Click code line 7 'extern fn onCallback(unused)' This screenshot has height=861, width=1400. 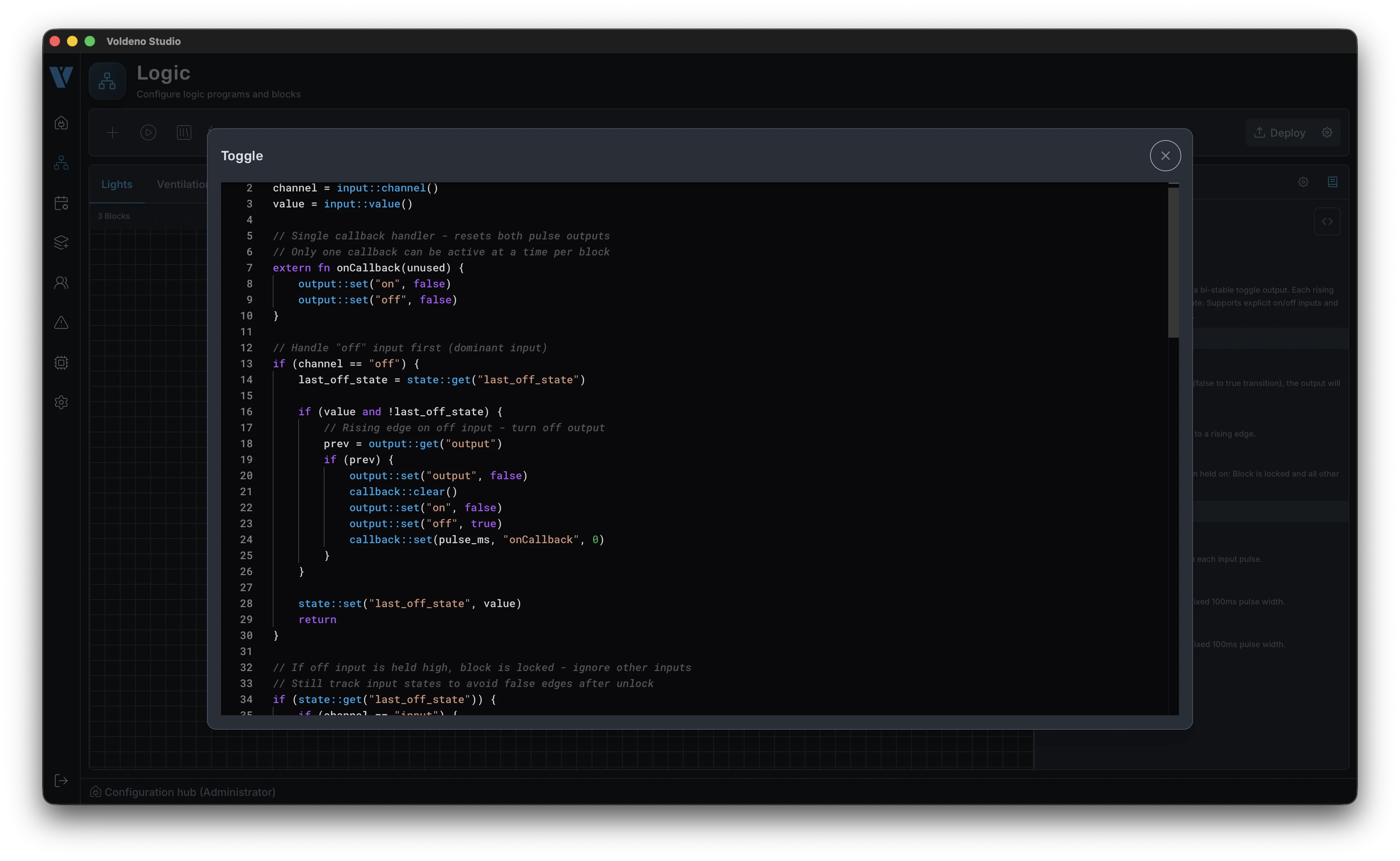tap(368, 268)
